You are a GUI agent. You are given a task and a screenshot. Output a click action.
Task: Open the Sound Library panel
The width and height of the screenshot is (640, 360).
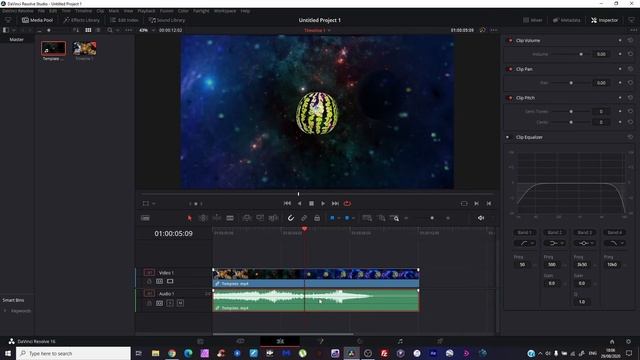pyautogui.click(x=167, y=20)
